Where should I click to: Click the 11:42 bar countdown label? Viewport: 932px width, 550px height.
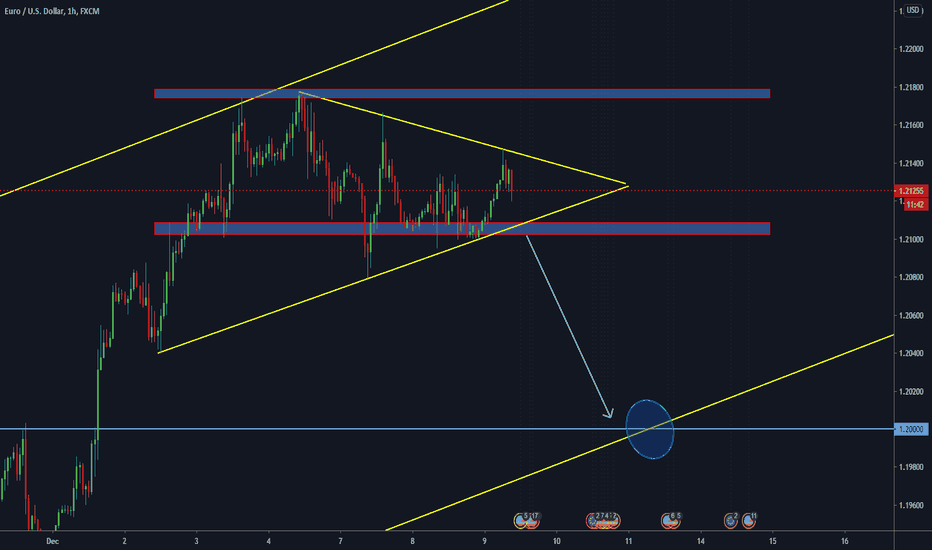pos(915,205)
